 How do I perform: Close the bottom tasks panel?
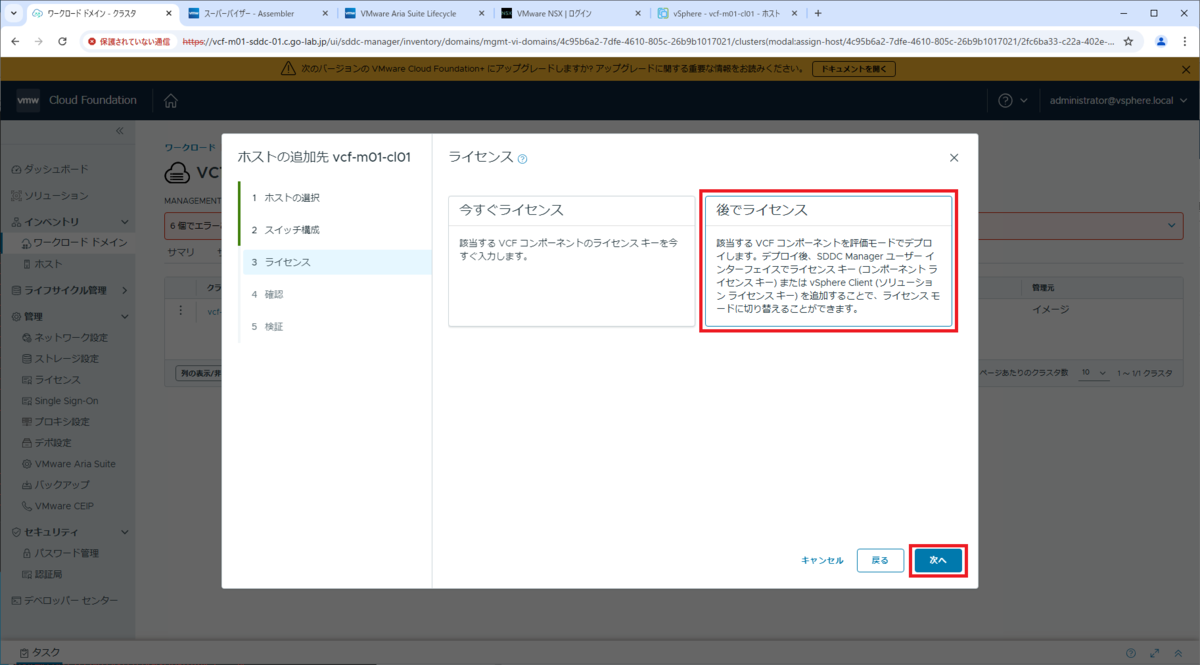pyautogui.click(x=1179, y=653)
